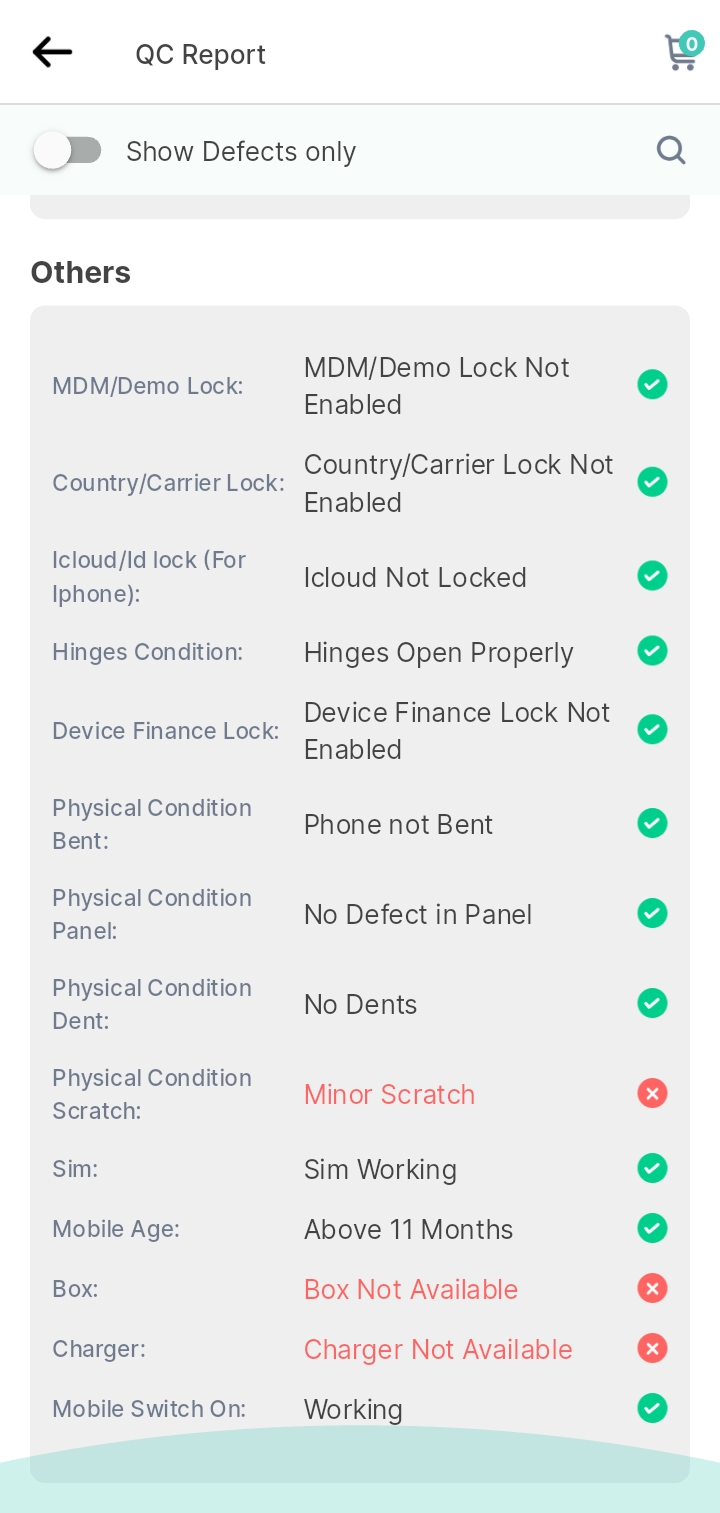The width and height of the screenshot is (720, 1513).
Task: Tap the Box Not Available text
Action: coord(411,1289)
